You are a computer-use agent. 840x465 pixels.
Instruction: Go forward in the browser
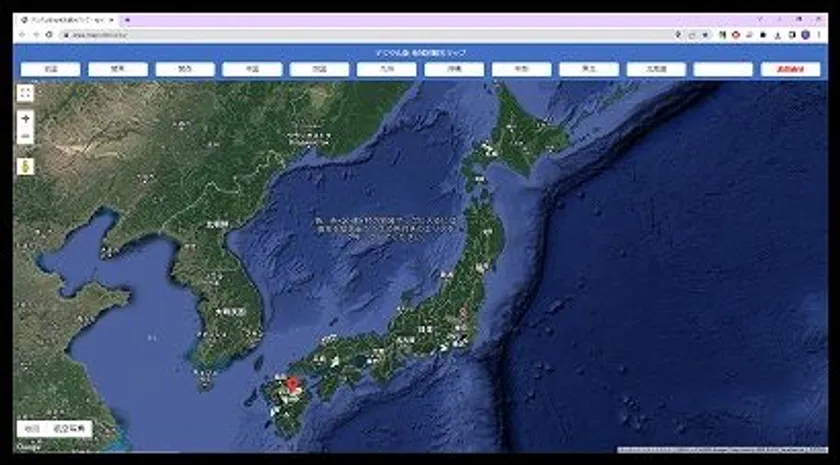coord(36,35)
